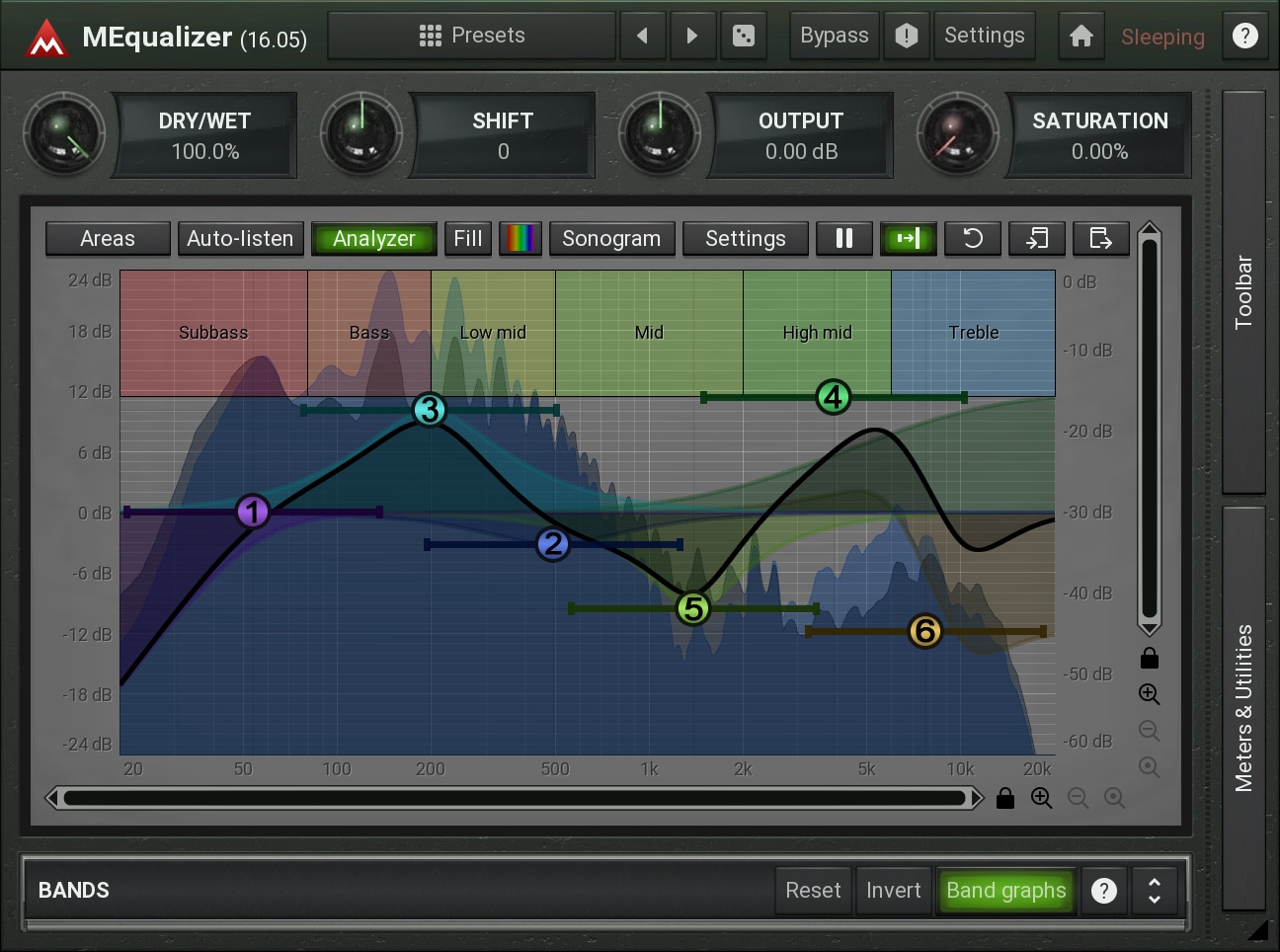Enable Auto-listen mode
1280x952 pixels.
click(240, 238)
